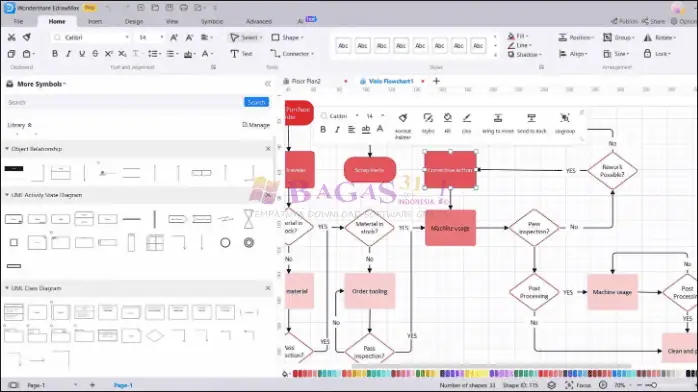This screenshot has height=392, width=698.
Task: Open the Position menu
Action: [576, 37]
